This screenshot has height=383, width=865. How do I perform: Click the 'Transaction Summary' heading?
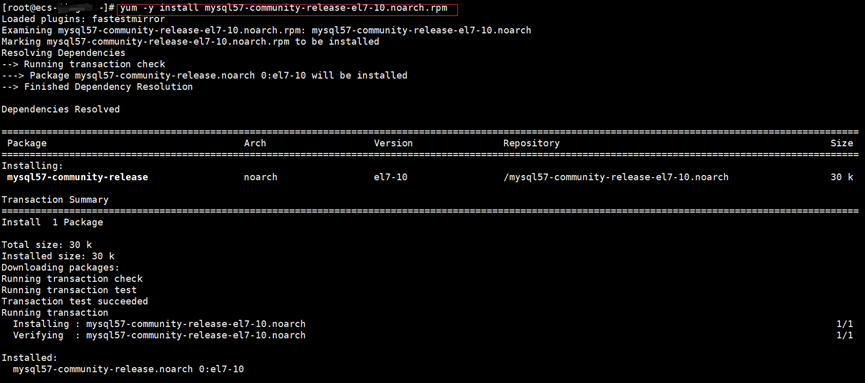point(55,200)
